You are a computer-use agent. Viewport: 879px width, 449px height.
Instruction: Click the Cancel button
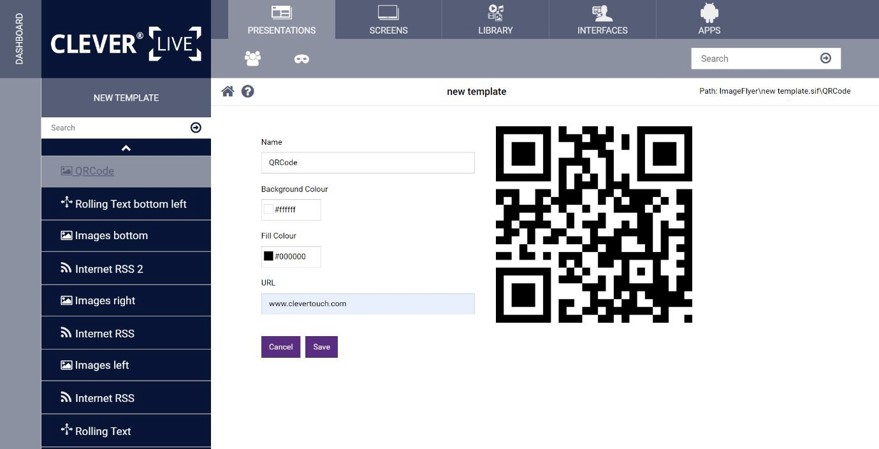(281, 347)
